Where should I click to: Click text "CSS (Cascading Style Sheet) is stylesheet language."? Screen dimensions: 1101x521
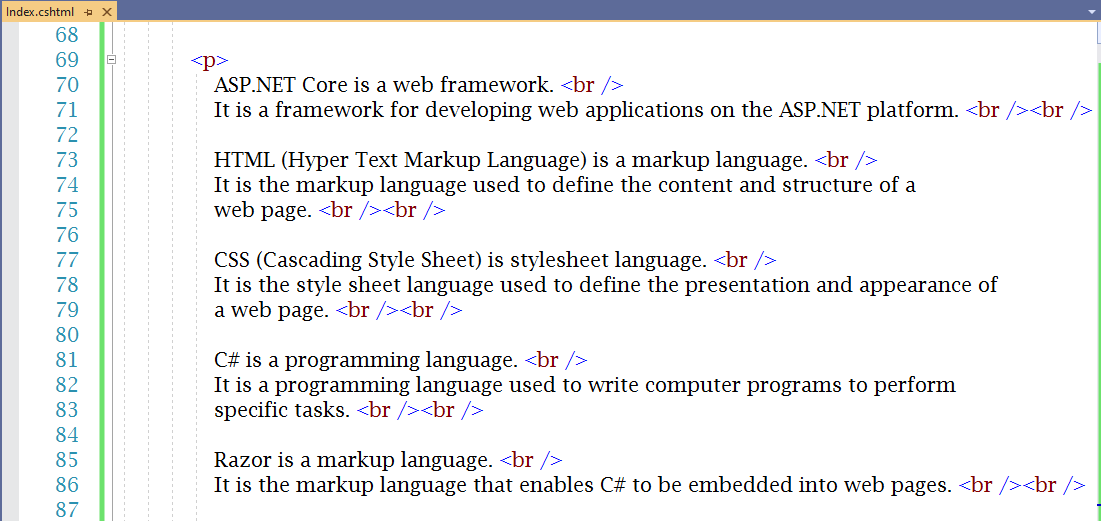click(x=460, y=260)
